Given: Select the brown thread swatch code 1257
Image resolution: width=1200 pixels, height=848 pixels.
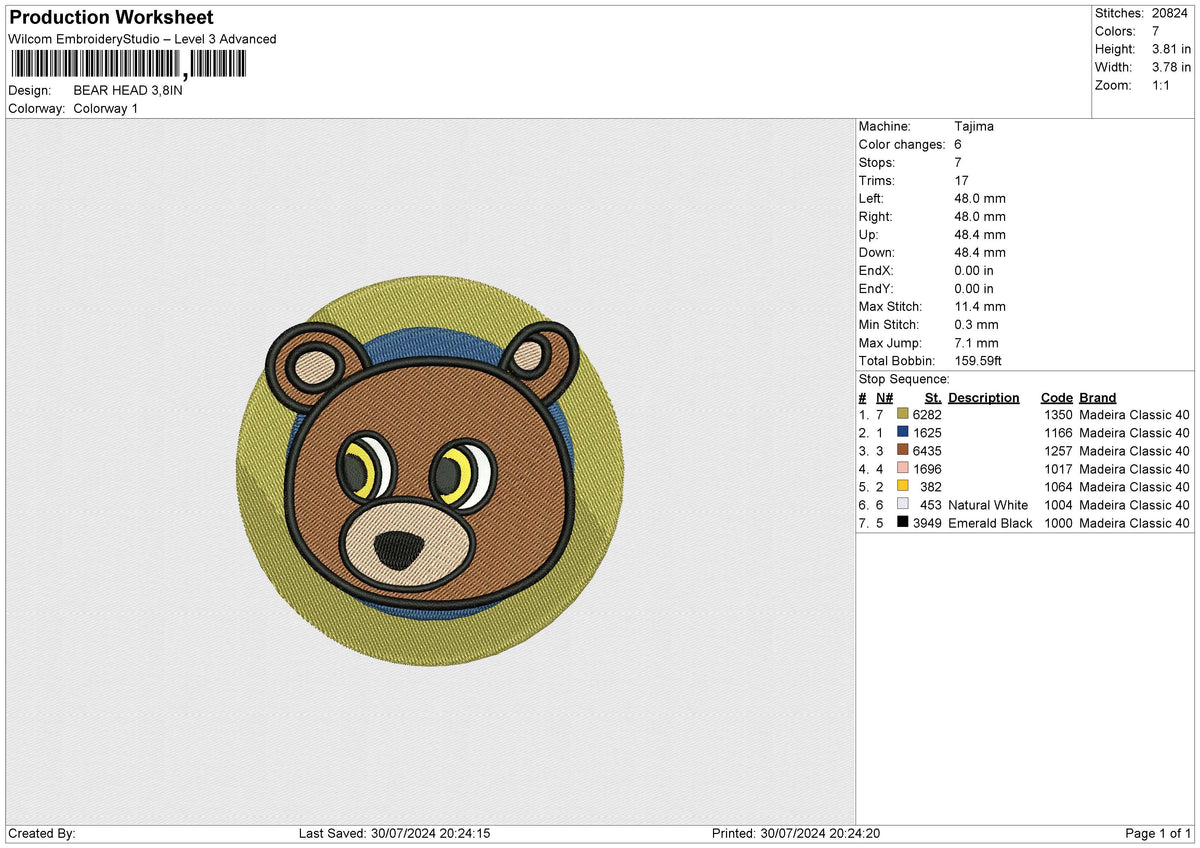Looking at the screenshot, I should tap(903, 451).
